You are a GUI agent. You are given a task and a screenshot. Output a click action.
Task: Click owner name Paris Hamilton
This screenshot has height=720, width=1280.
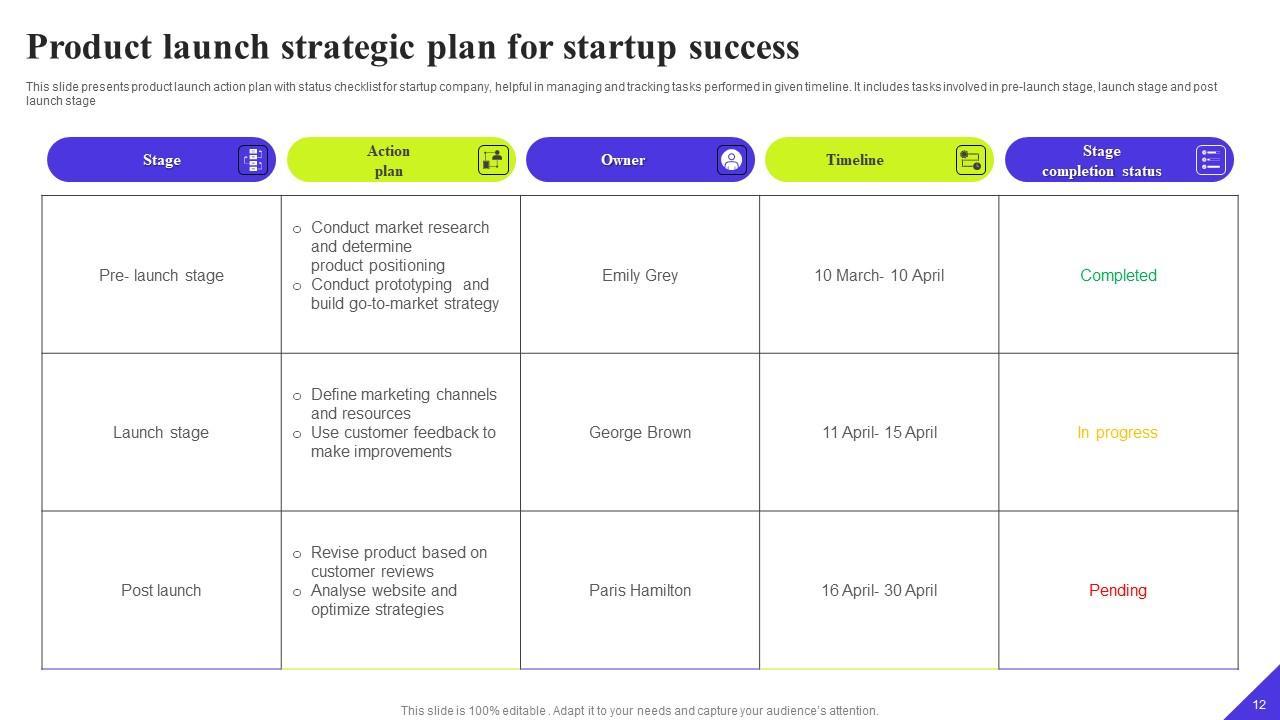pyautogui.click(x=640, y=591)
